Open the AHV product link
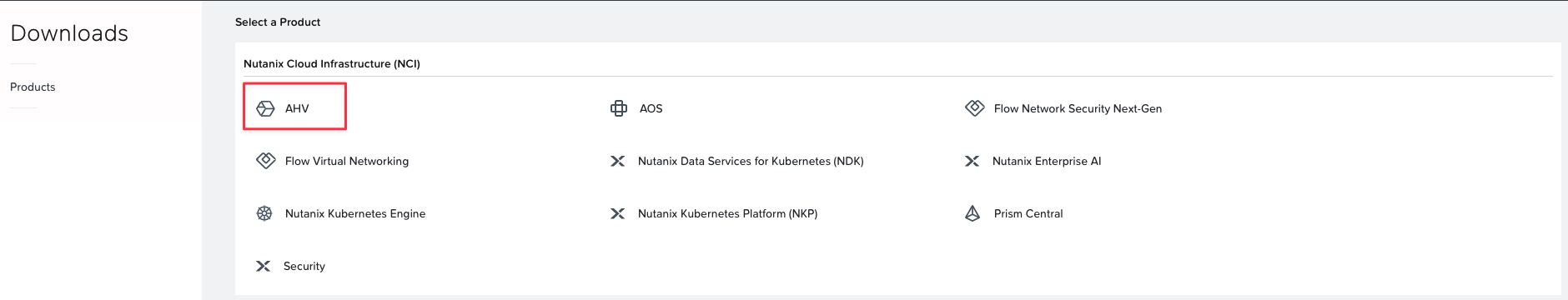Image resolution: width=1568 pixels, height=300 pixels. 297,108
